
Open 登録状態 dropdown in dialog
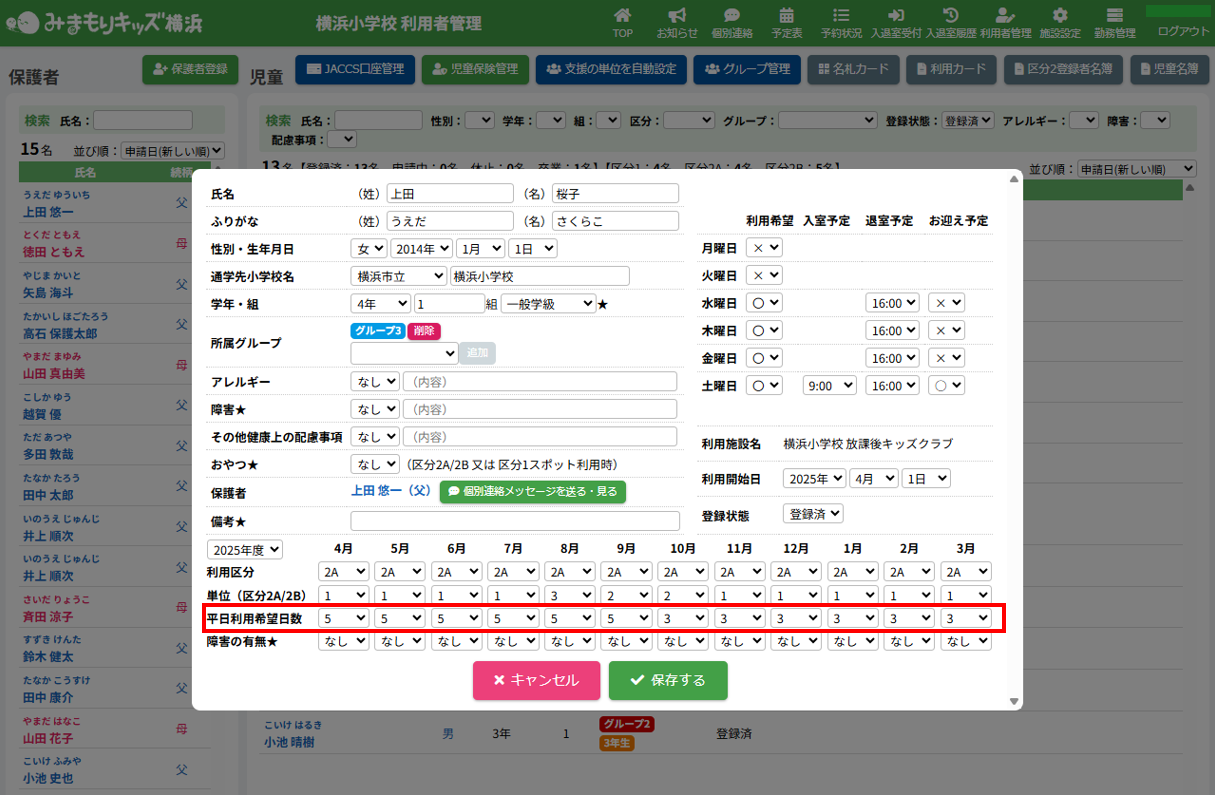[813, 513]
